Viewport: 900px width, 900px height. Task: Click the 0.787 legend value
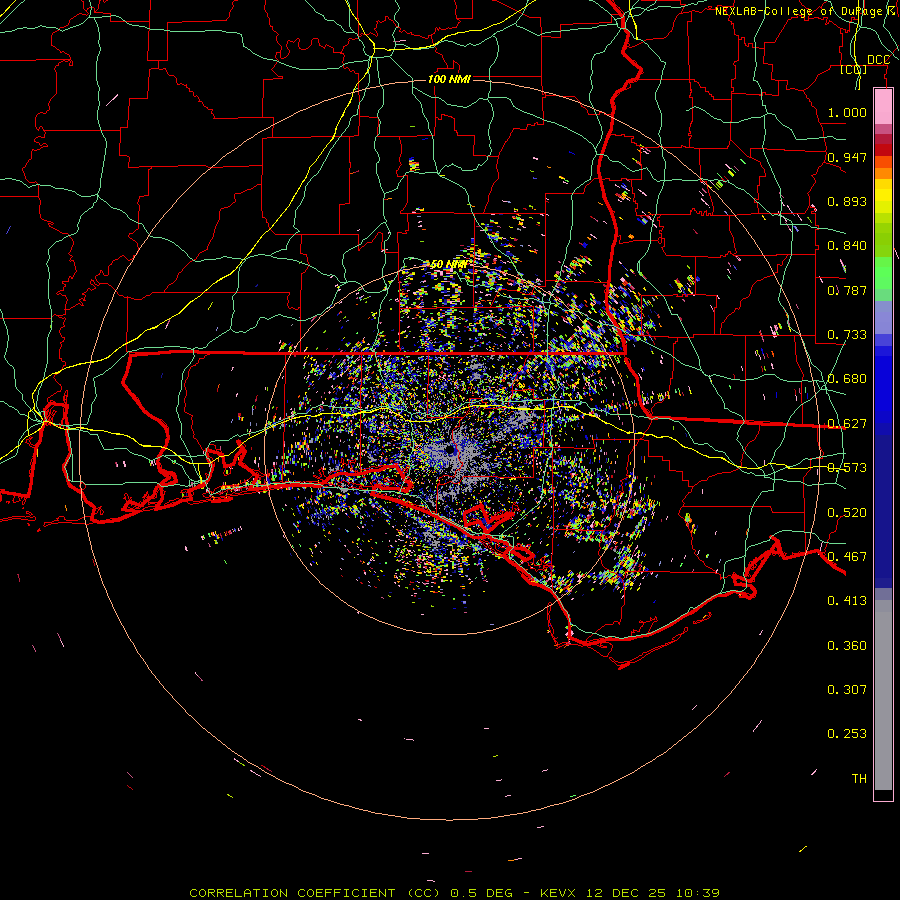847,290
